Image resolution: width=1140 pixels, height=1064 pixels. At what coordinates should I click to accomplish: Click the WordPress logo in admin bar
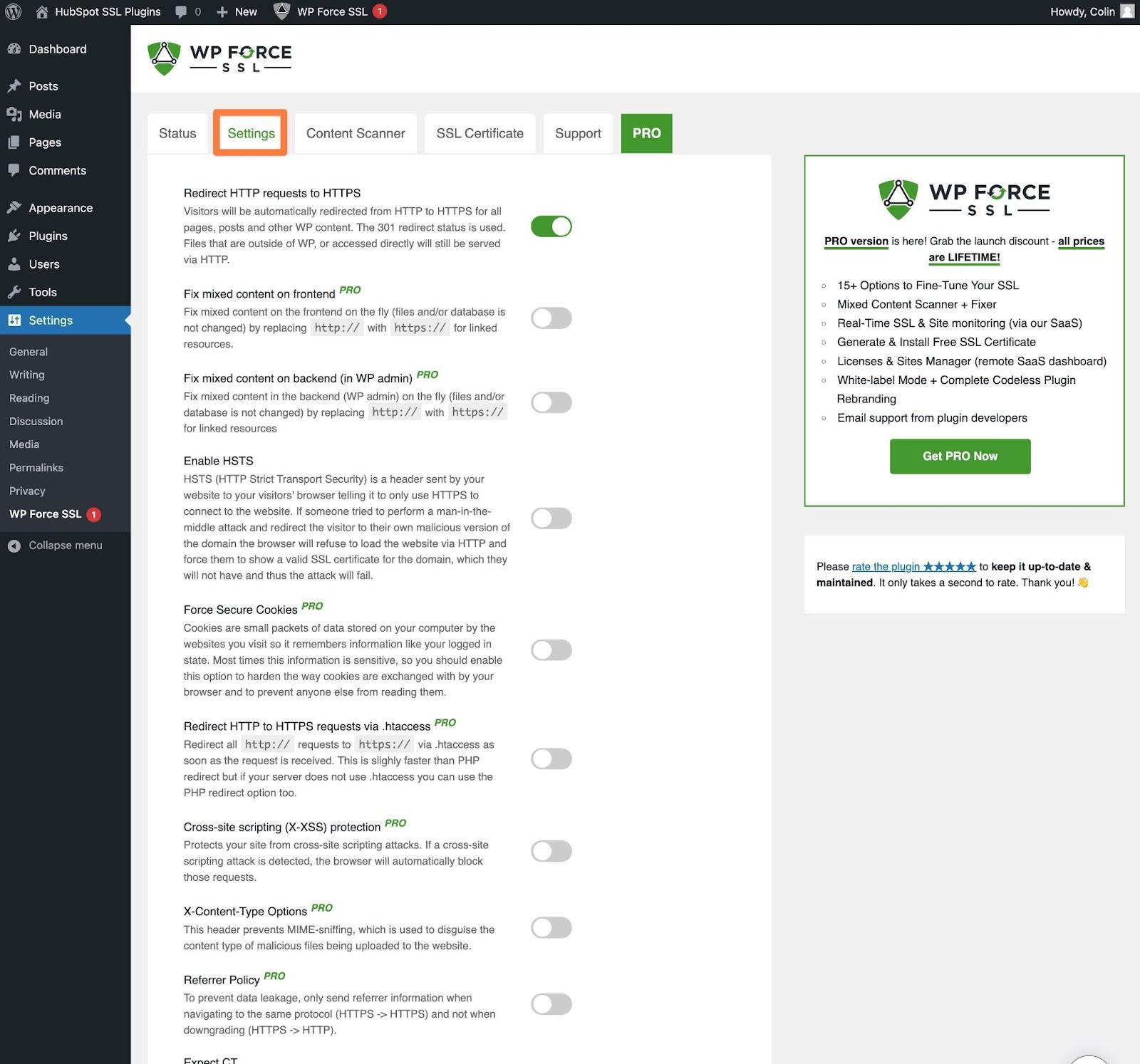point(13,11)
